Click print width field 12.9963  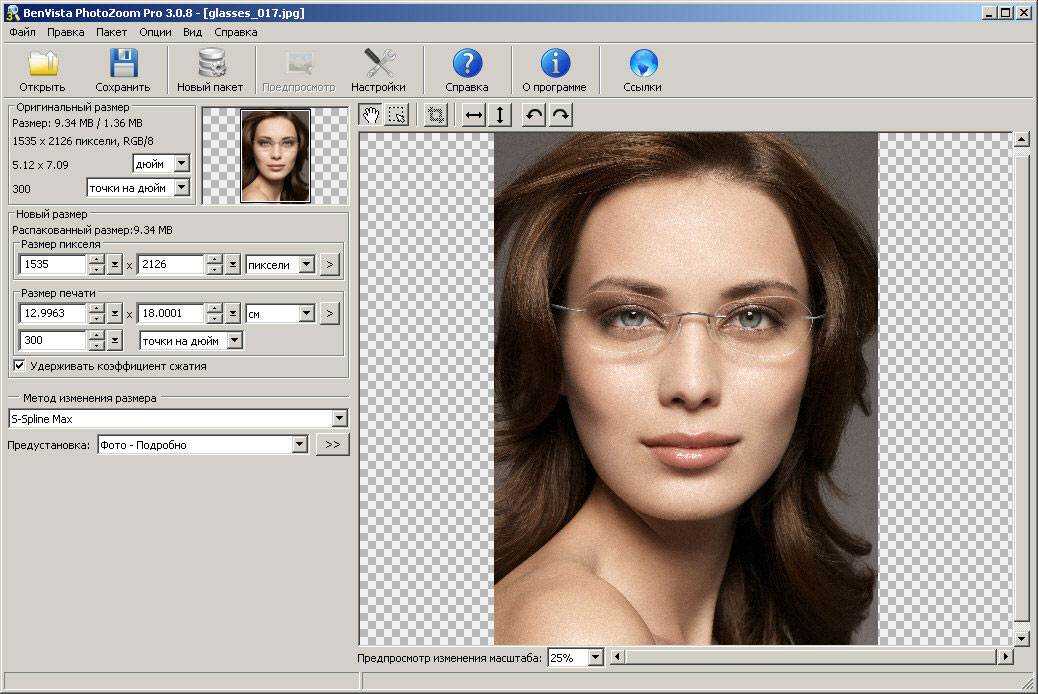tap(53, 313)
